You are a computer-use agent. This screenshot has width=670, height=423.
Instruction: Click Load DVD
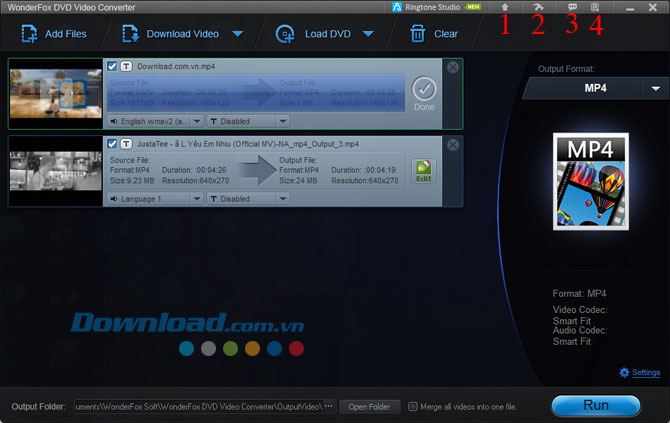(x=314, y=34)
